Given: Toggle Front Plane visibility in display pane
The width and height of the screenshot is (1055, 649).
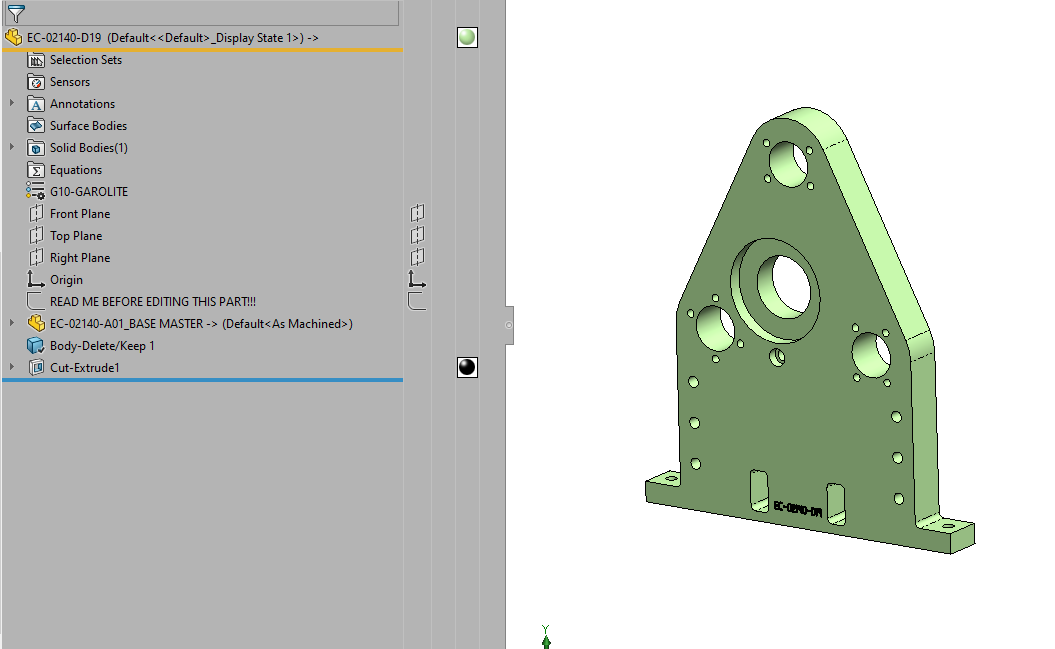Looking at the screenshot, I should 418,213.
